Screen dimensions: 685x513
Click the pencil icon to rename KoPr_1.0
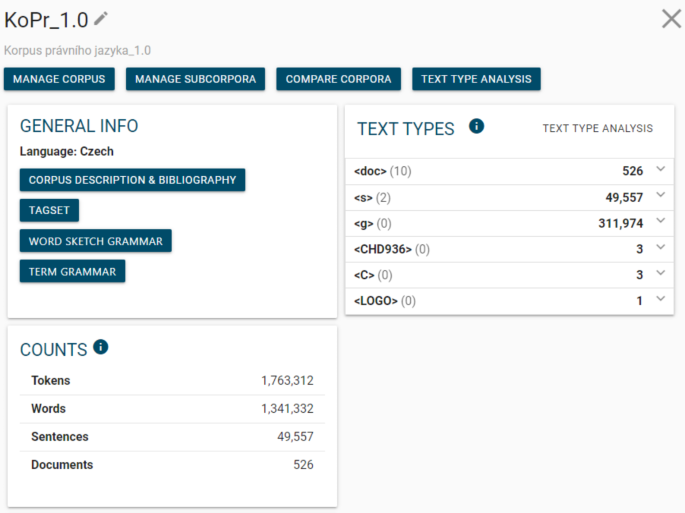pyautogui.click(x=101, y=19)
